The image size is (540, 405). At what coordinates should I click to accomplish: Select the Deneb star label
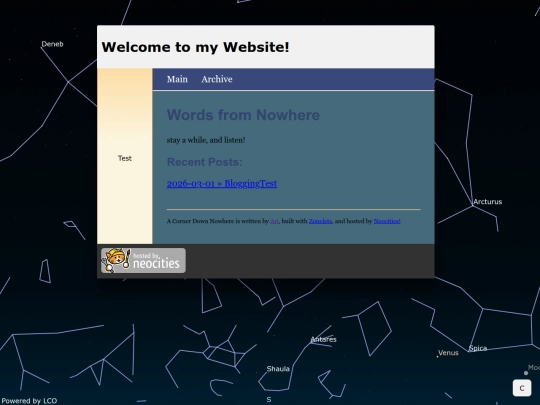click(52, 44)
